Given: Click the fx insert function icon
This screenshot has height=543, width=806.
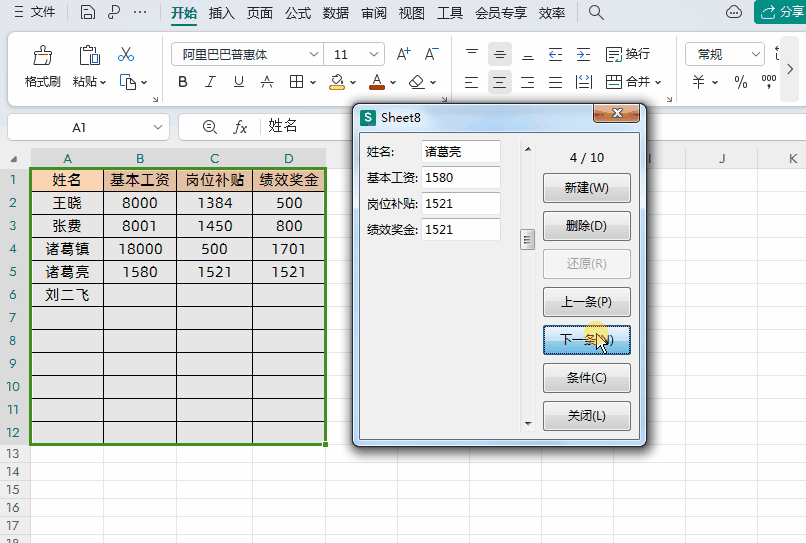Looking at the screenshot, I should click(x=240, y=126).
